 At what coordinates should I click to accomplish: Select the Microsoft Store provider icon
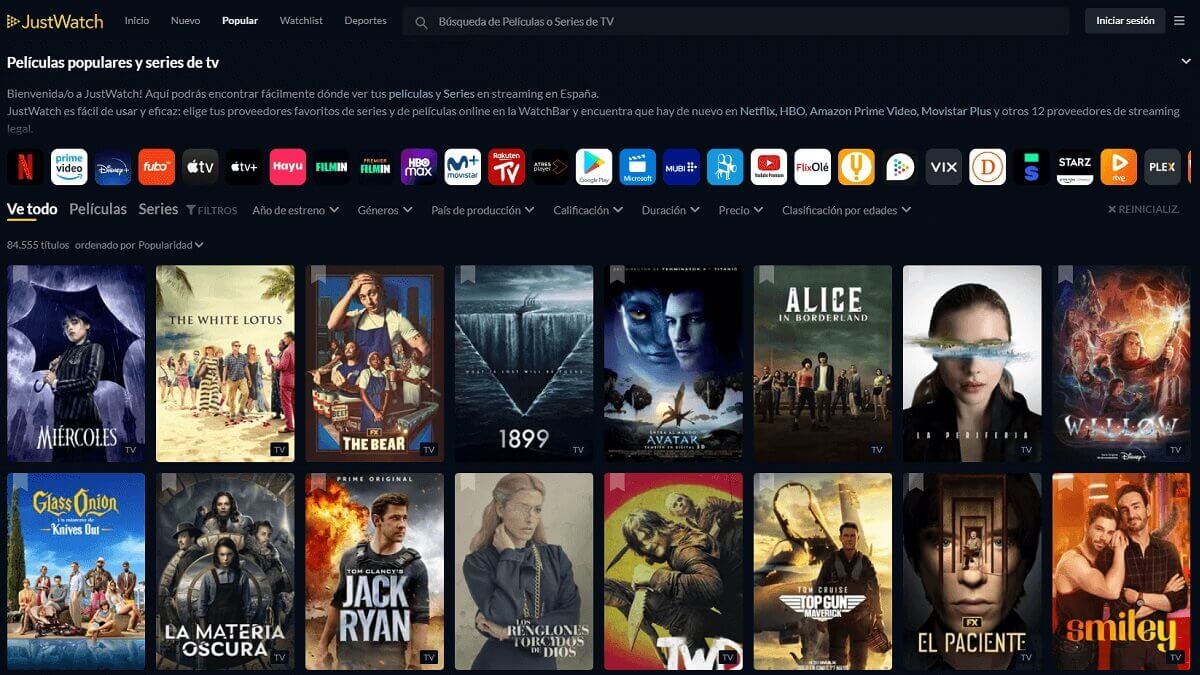point(638,167)
